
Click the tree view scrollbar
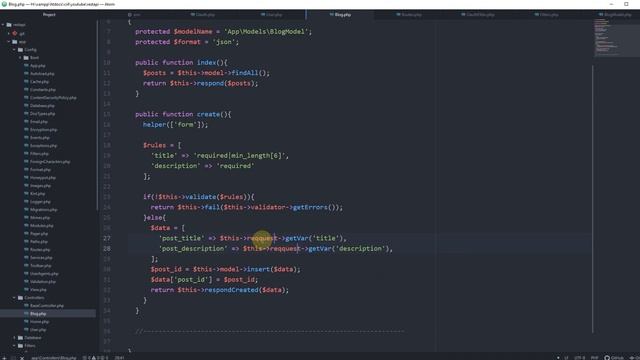click(x=97, y=116)
